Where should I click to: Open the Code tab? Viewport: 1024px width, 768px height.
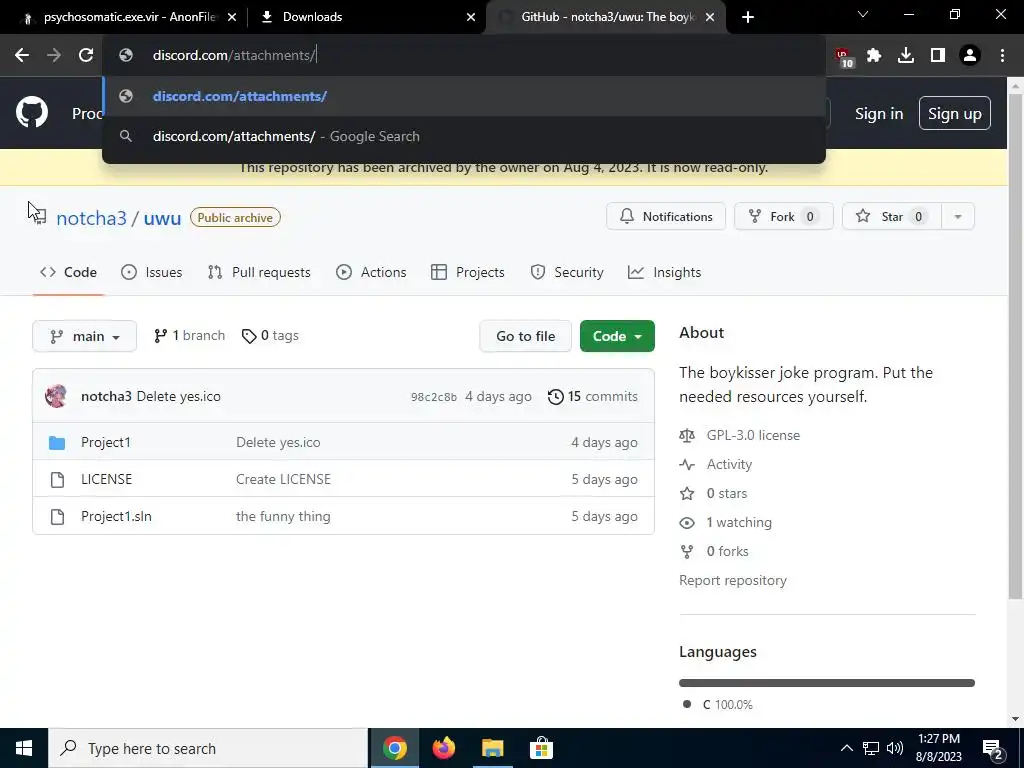click(69, 272)
